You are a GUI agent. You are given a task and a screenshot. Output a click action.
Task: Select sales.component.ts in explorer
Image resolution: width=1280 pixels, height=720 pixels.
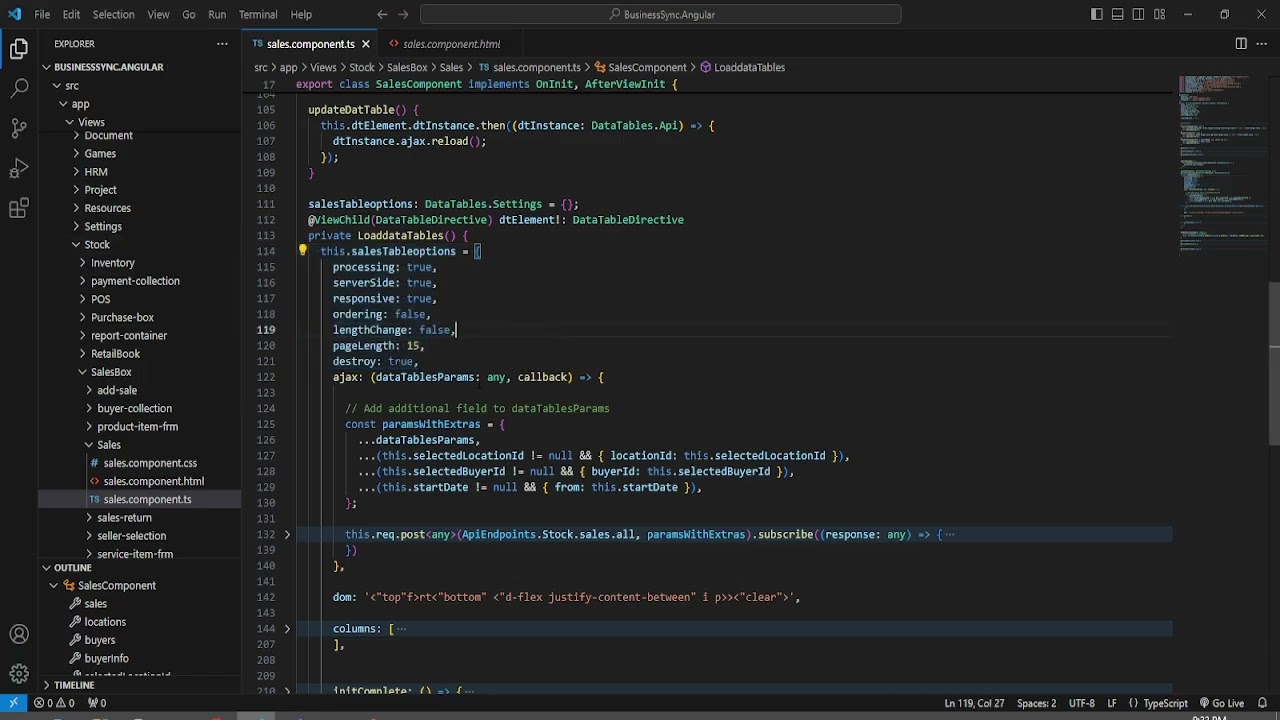pyautogui.click(x=147, y=499)
